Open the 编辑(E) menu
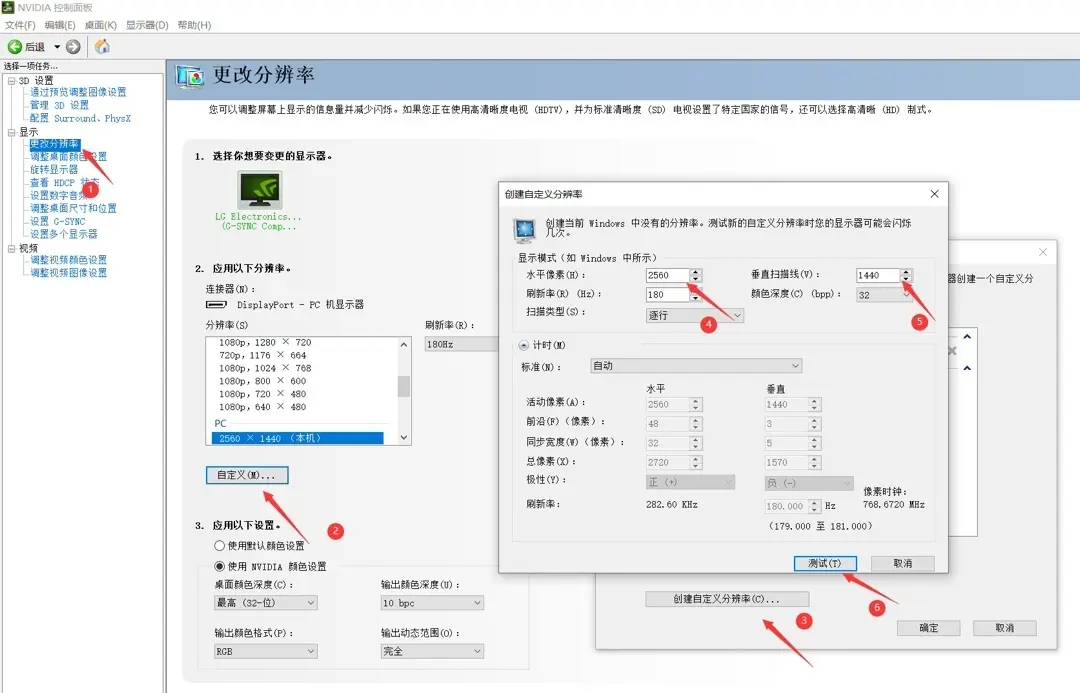Image resolution: width=1080 pixels, height=693 pixels. point(60,25)
